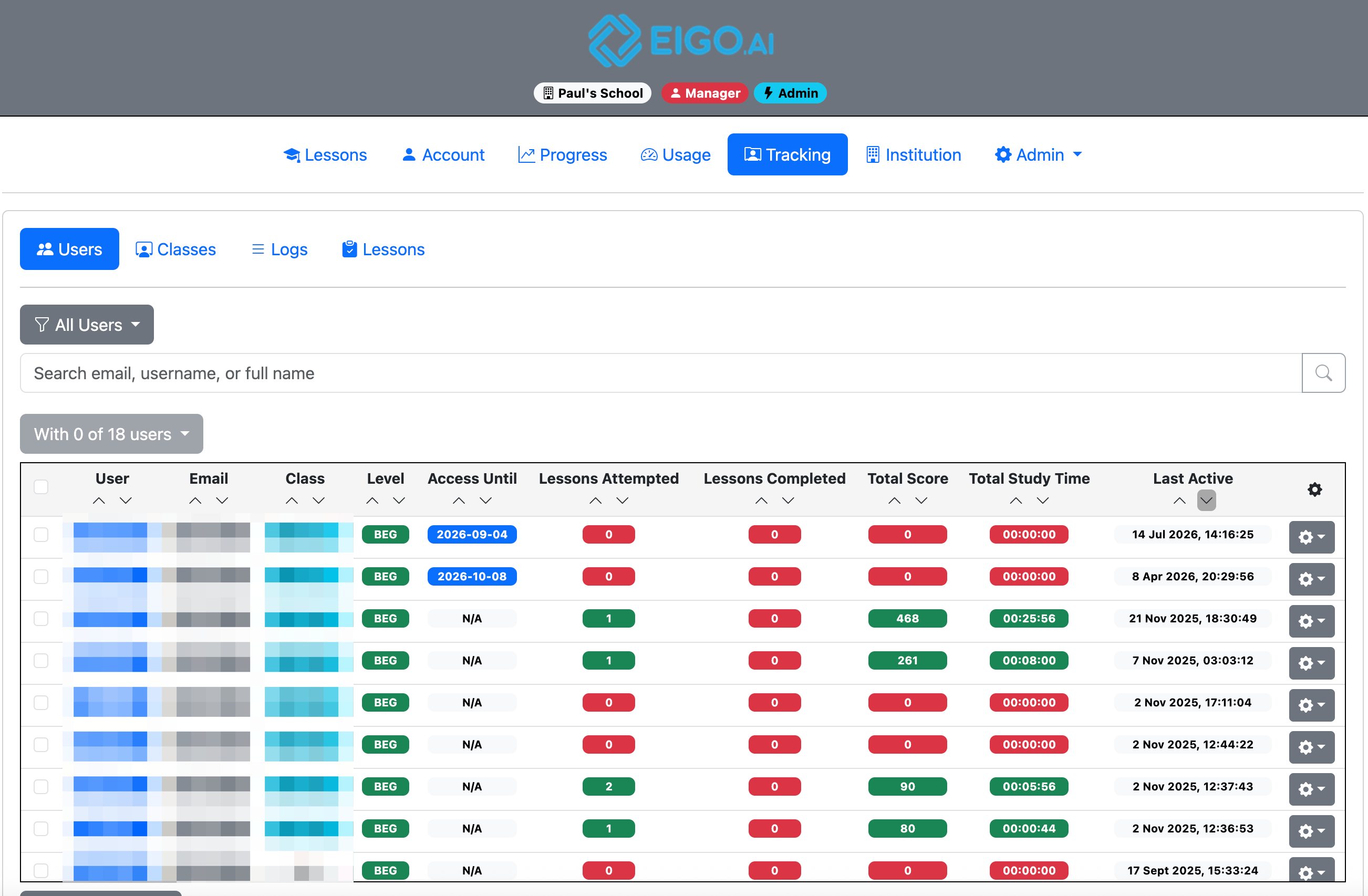Check the row last active 2 Nov 2025, 17:11:04
1368x896 pixels.
pyautogui.click(x=41, y=702)
